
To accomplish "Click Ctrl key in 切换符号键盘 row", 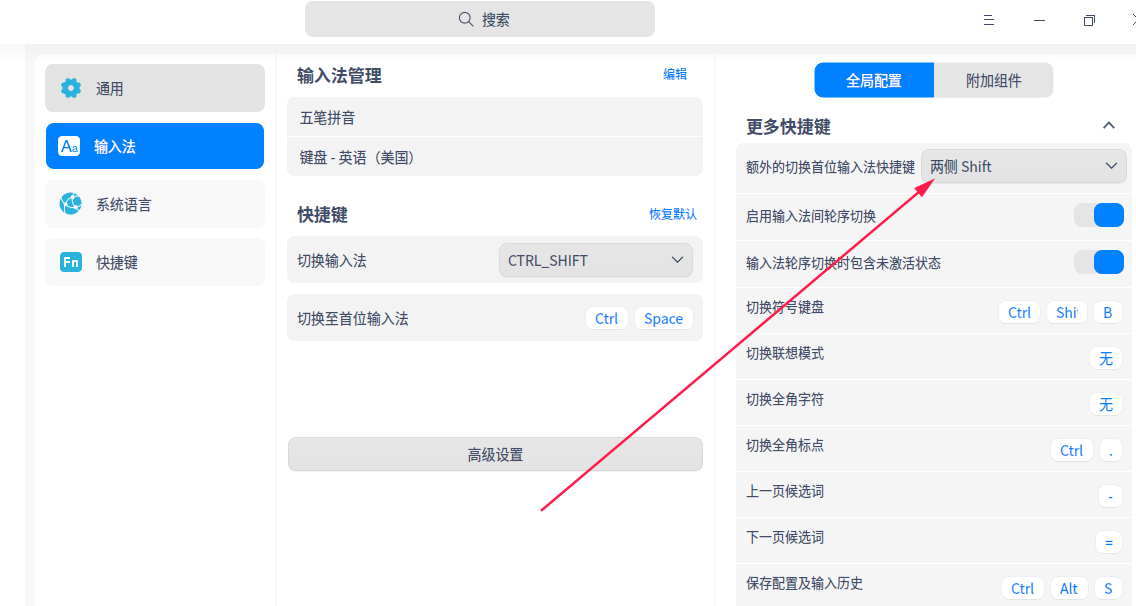I will pos(1019,312).
